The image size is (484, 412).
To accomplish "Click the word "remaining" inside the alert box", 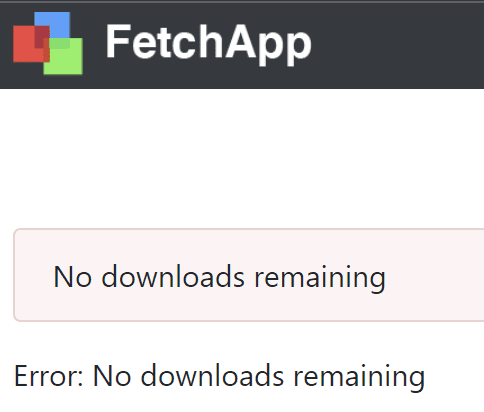I will point(320,278).
